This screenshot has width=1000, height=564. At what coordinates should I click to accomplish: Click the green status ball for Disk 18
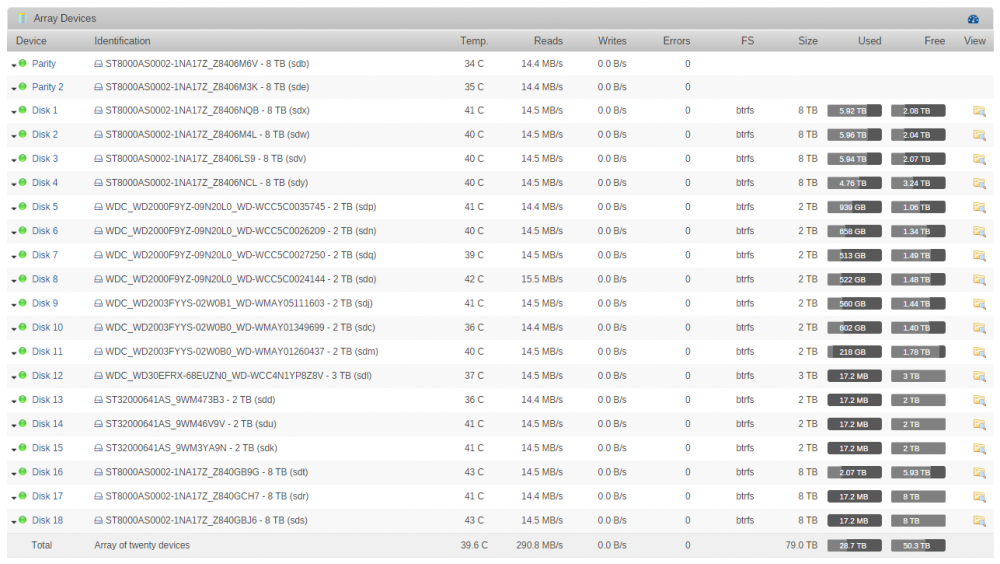(x=22, y=520)
